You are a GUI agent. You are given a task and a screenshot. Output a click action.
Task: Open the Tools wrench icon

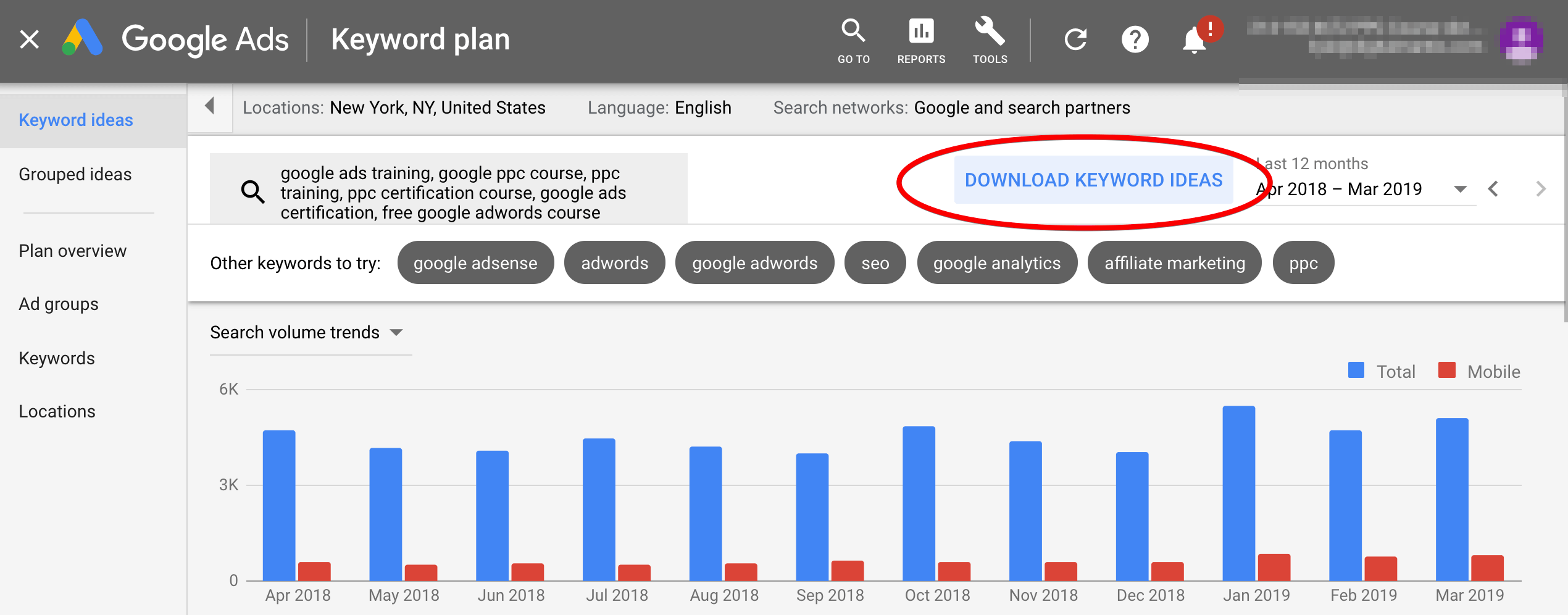point(990,41)
